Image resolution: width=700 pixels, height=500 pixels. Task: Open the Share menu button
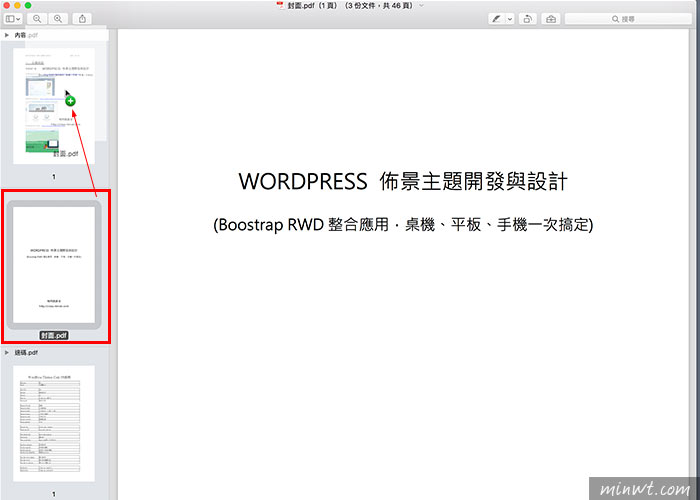click(83, 19)
